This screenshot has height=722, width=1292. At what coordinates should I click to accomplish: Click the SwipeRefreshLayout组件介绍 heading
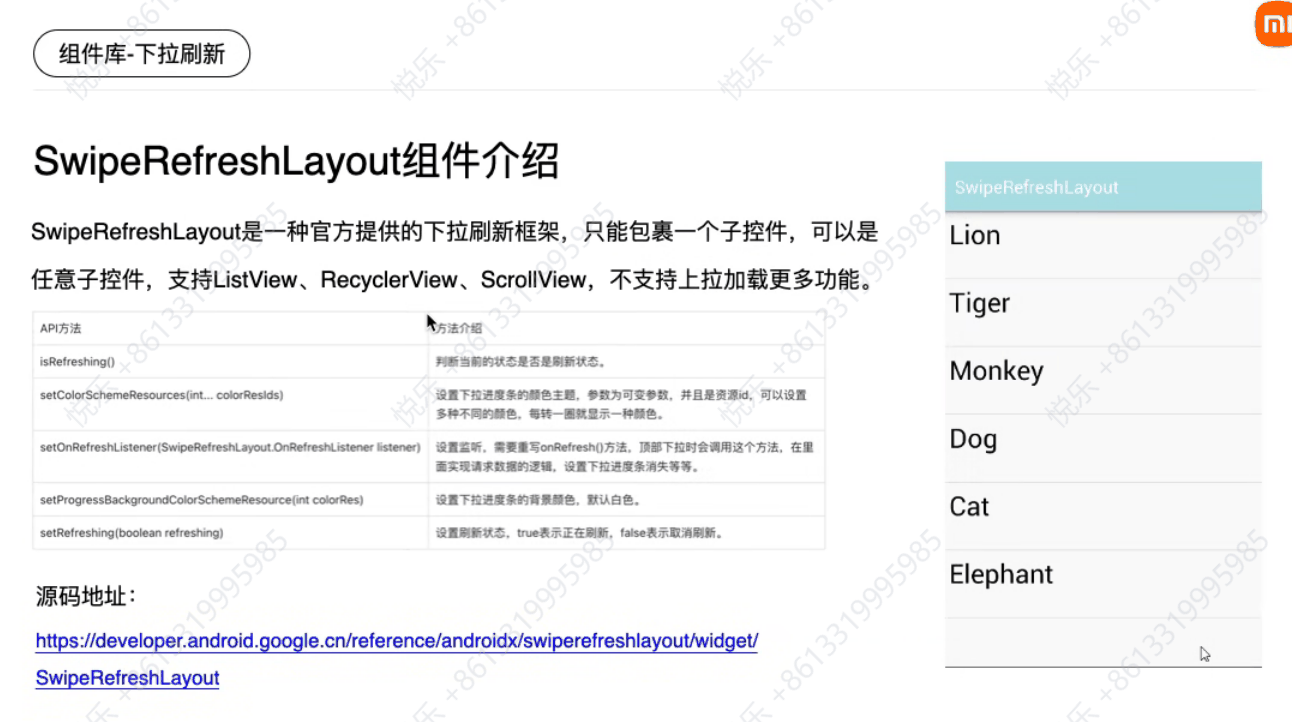click(296, 161)
